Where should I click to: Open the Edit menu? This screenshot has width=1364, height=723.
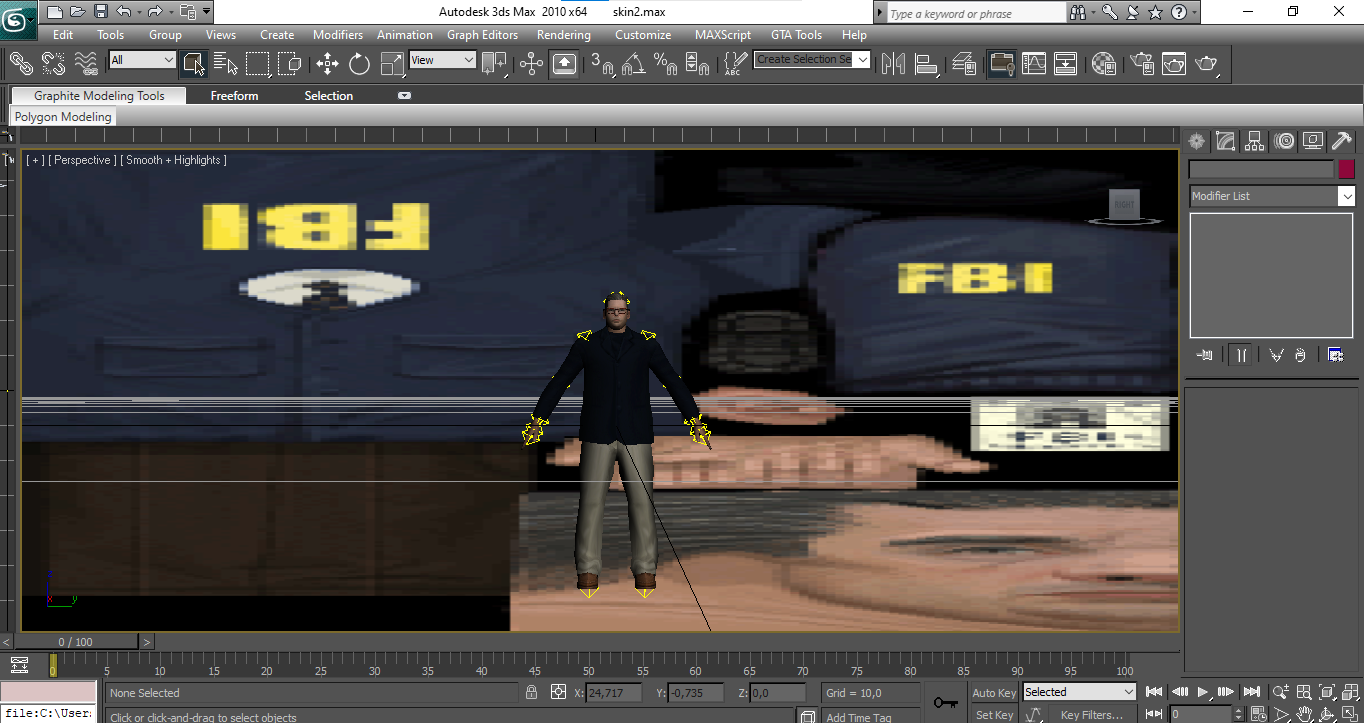(63, 35)
